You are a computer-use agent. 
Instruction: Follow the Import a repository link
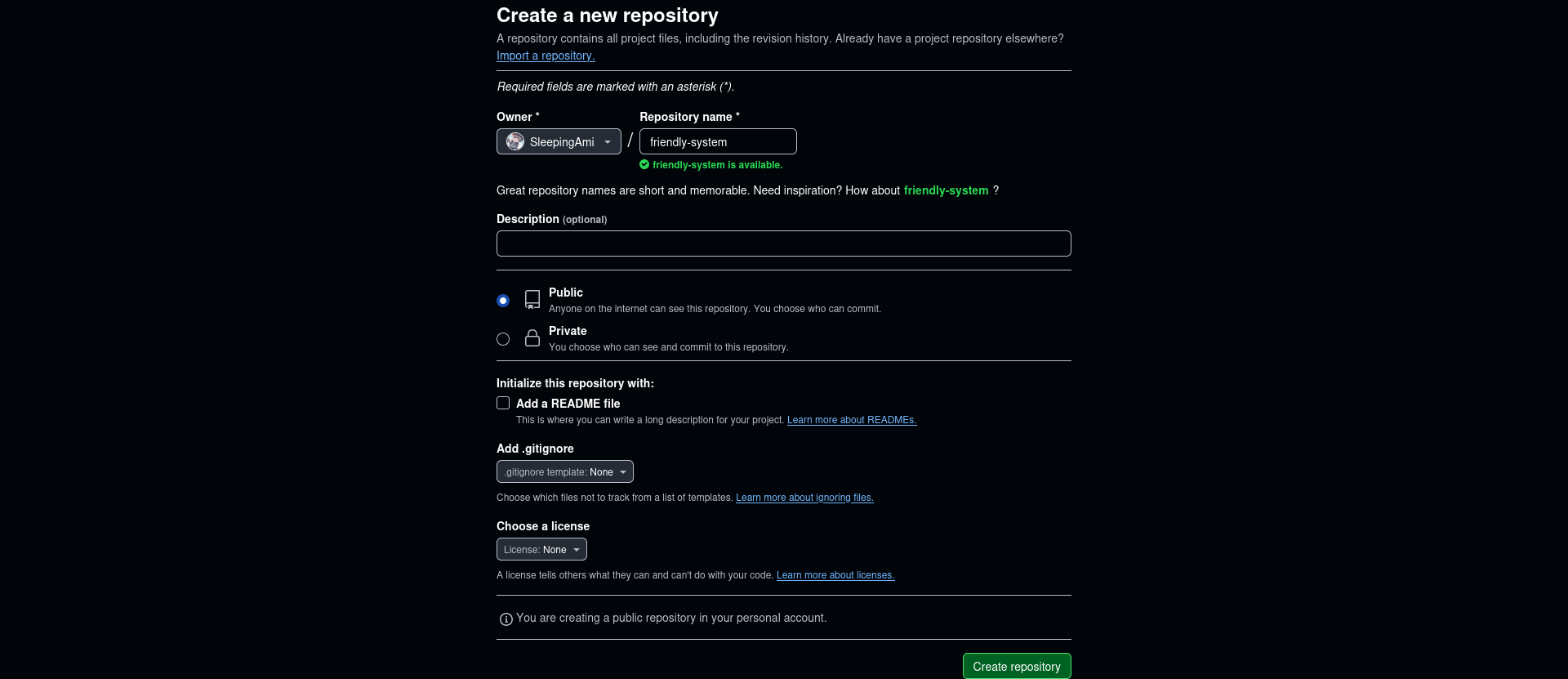(x=546, y=56)
